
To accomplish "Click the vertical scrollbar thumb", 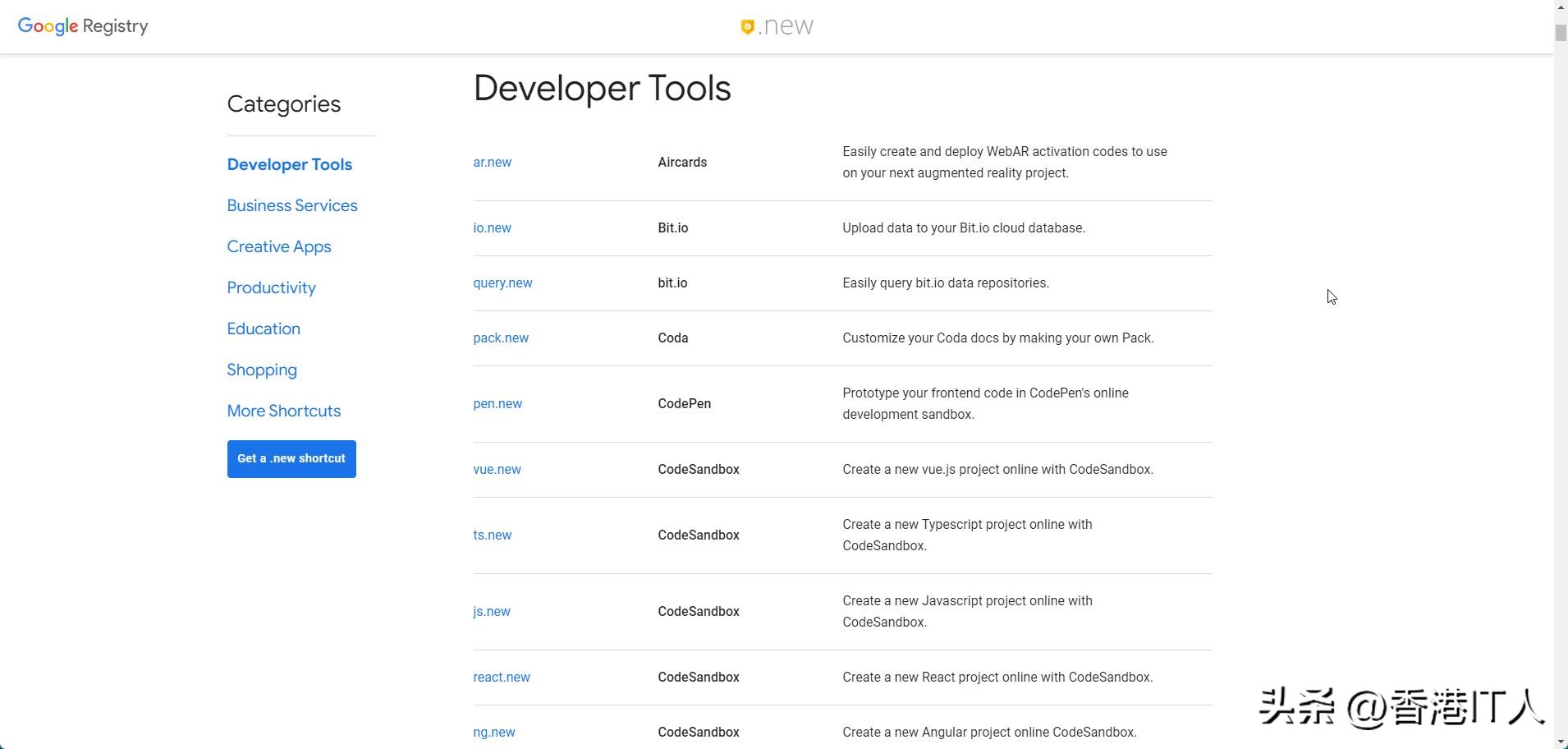I will point(1560,33).
